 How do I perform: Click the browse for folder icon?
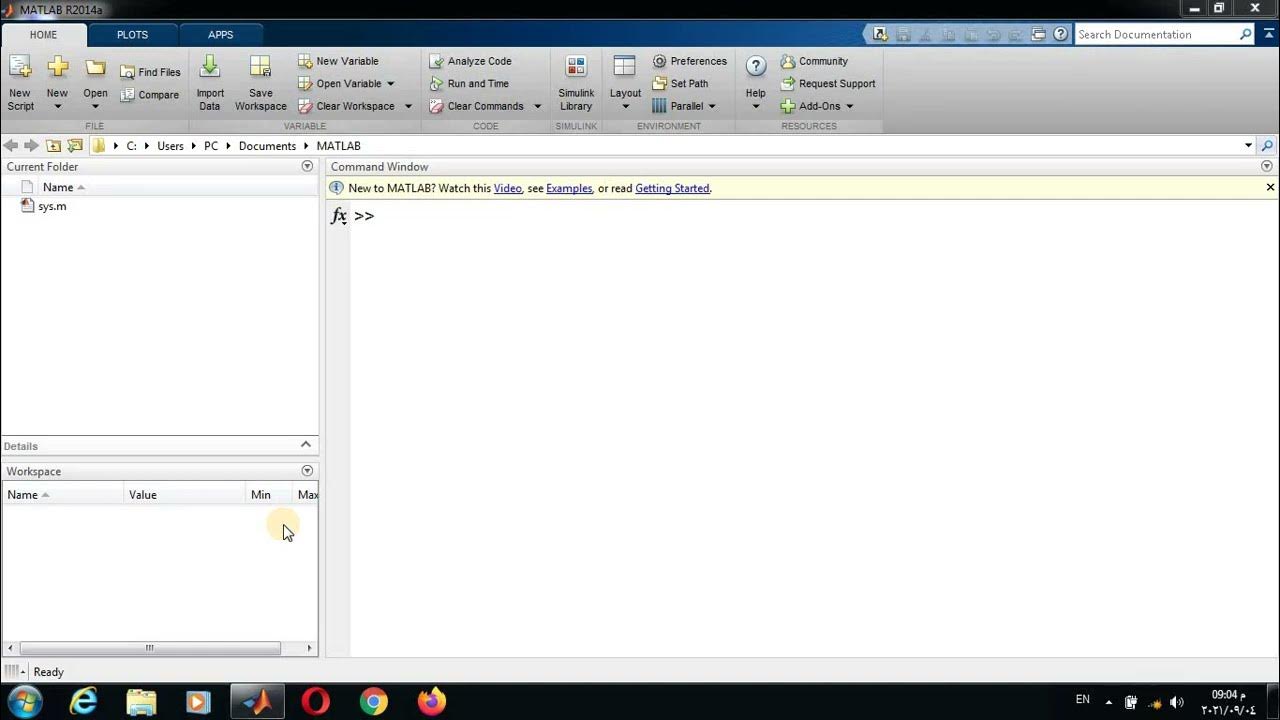[74, 146]
